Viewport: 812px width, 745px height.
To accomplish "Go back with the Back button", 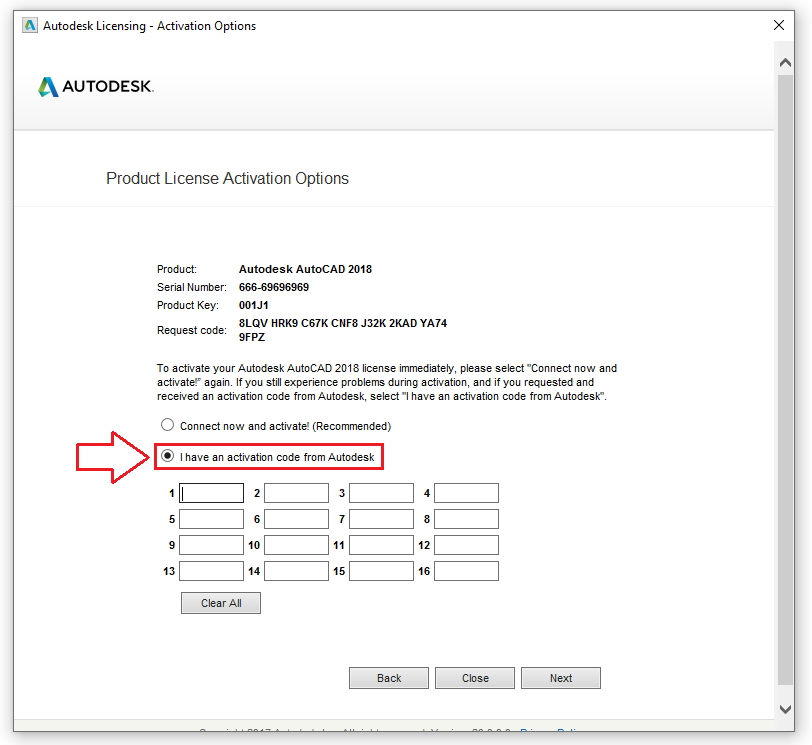I will [x=389, y=678].
